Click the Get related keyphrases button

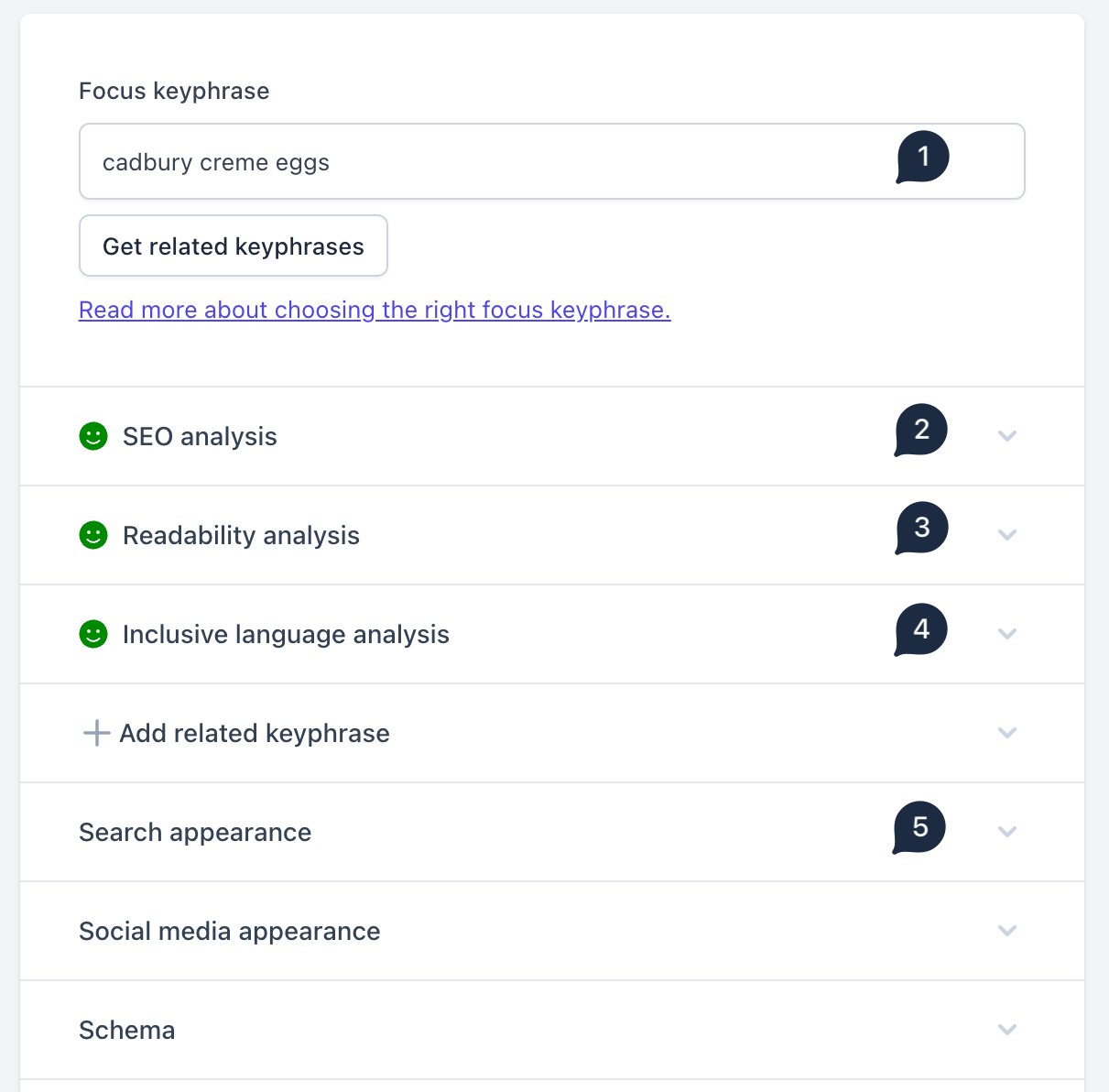tap(233, 246)
